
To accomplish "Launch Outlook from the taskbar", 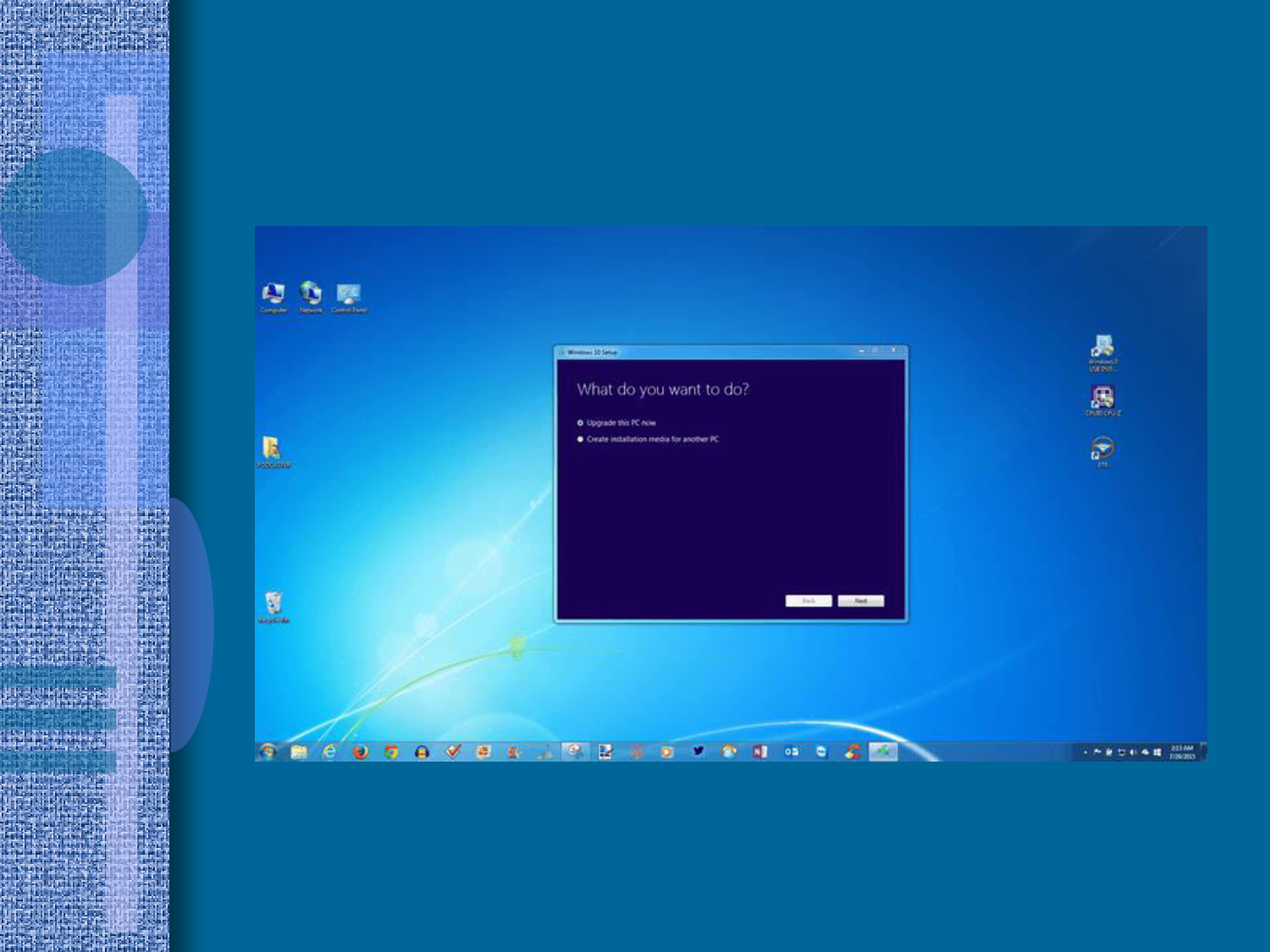I will (791, 751).
